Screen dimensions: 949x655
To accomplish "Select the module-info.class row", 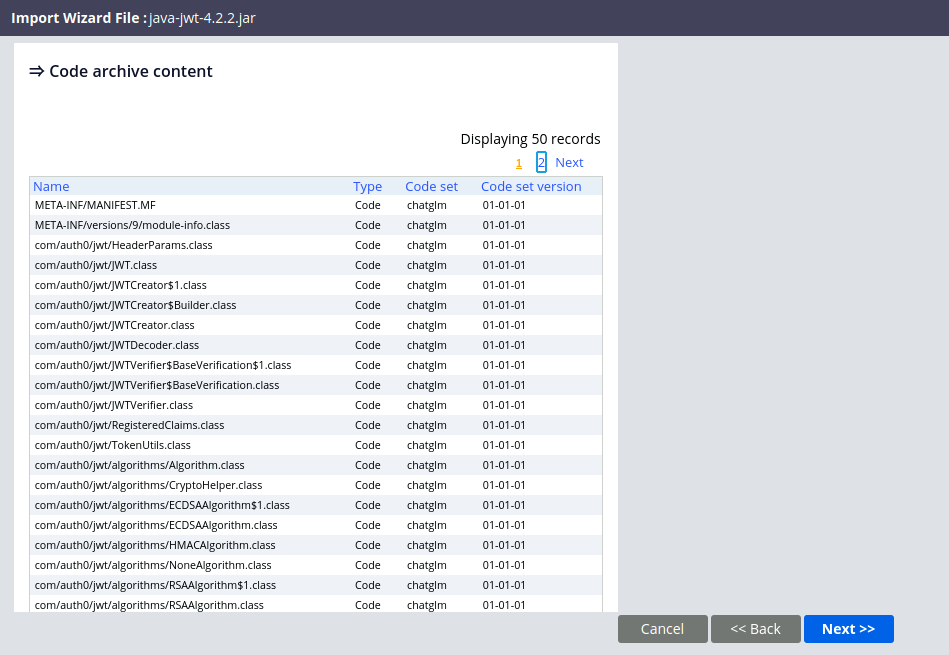I will pos(132,225).
